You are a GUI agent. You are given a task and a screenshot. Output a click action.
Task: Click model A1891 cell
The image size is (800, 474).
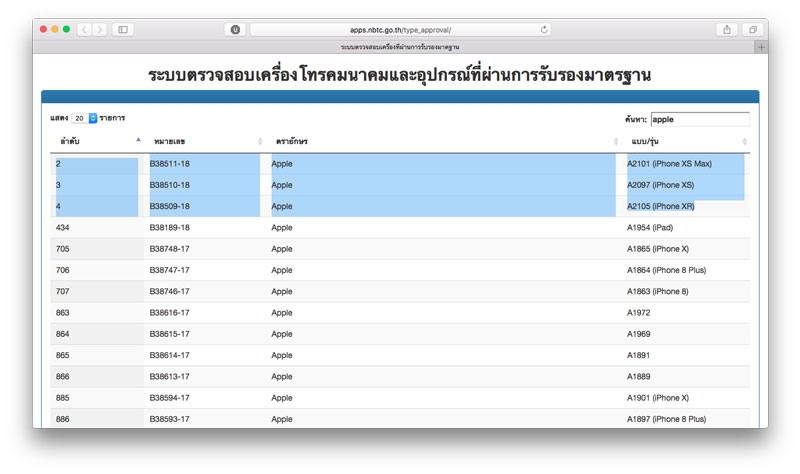(x=639, y=355)
